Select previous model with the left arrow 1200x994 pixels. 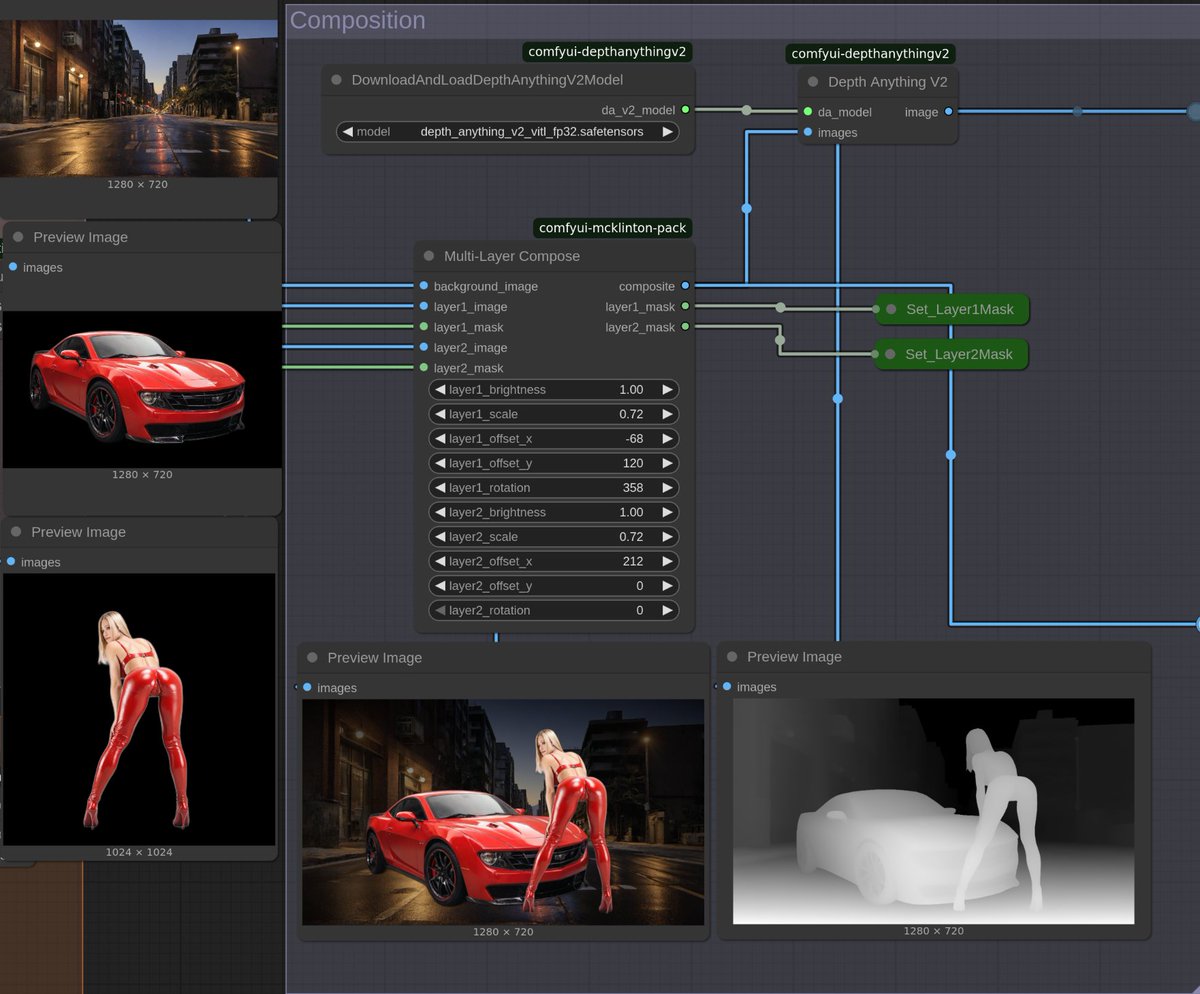[347, 131]
